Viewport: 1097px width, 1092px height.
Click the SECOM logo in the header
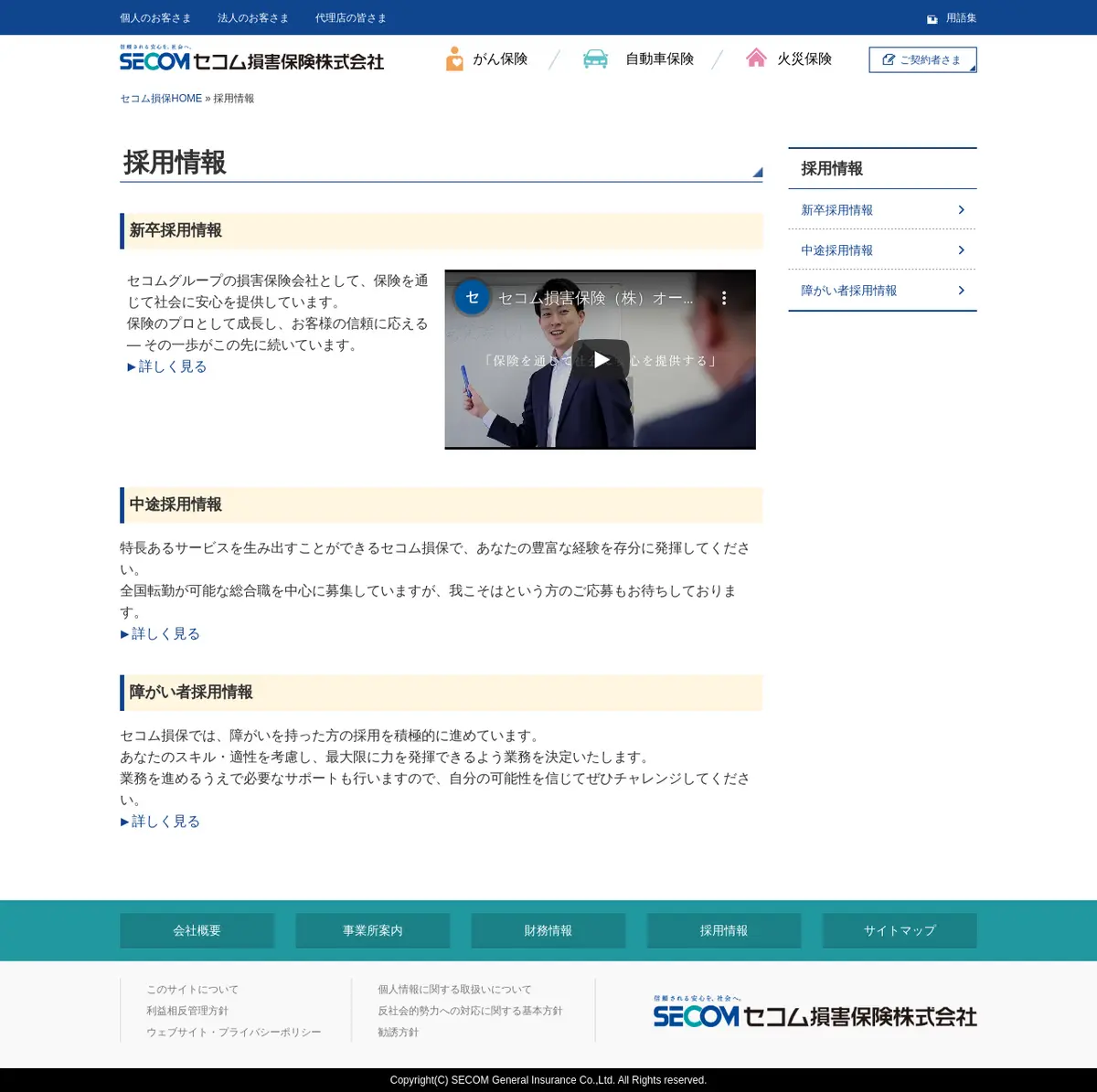pos(251,58)
